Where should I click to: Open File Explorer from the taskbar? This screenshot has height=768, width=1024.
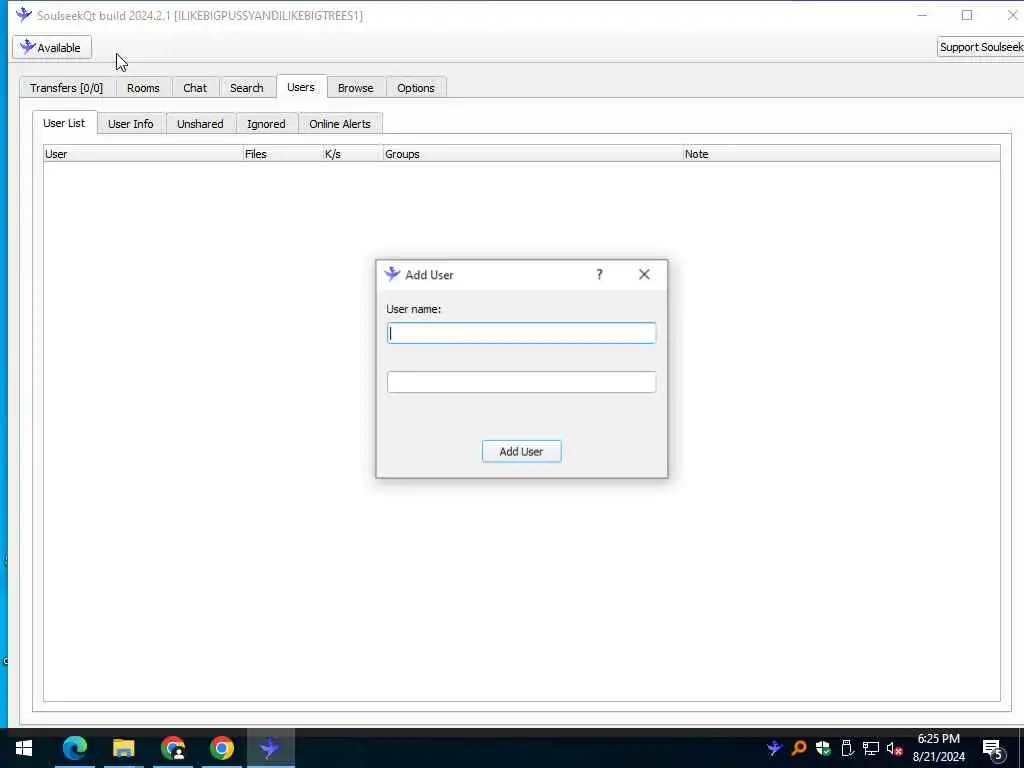click(x=123, y=748)
